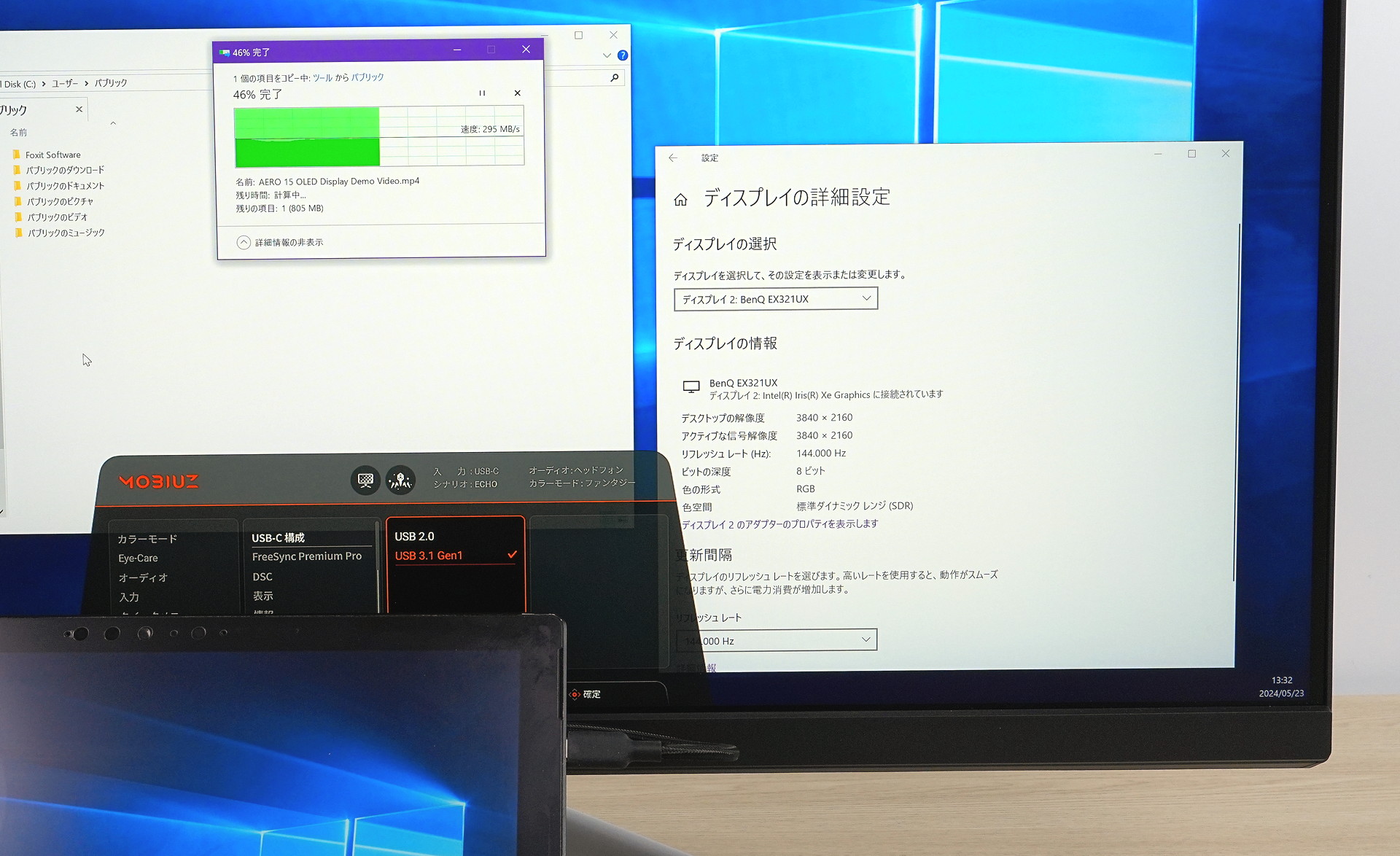Maximize the Settings window

tap(1192, 154)
